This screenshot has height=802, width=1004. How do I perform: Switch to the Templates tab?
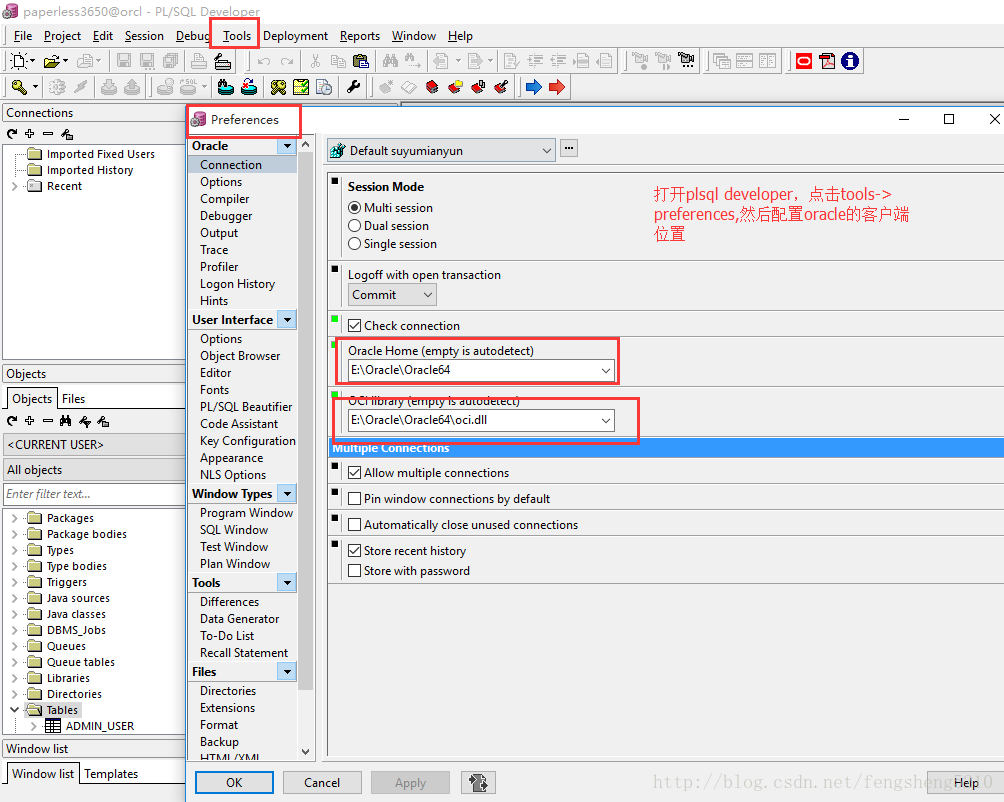click(111, 774)
